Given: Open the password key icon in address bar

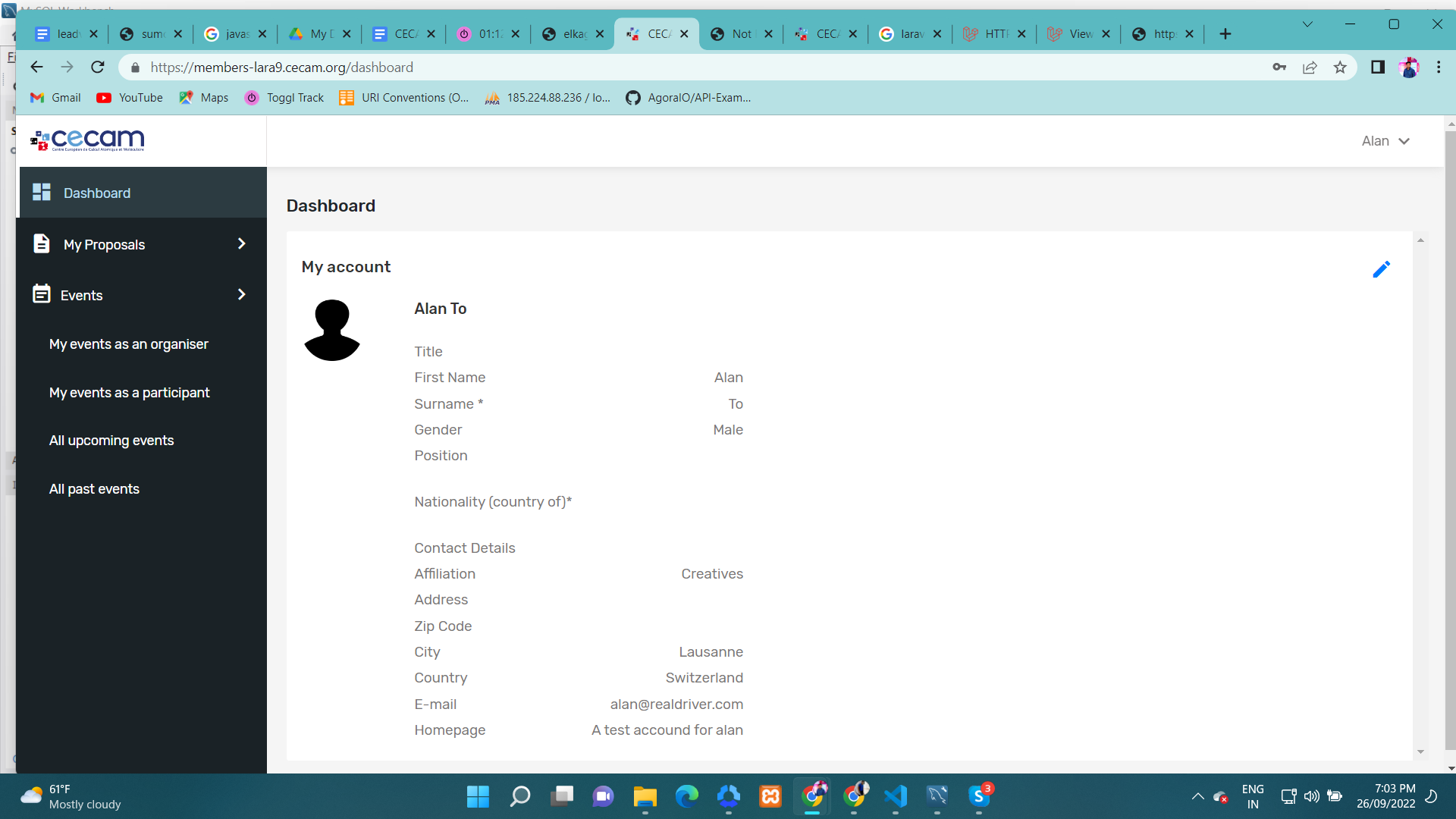Looking at the screenshot, I should (x=1279, y=67).
